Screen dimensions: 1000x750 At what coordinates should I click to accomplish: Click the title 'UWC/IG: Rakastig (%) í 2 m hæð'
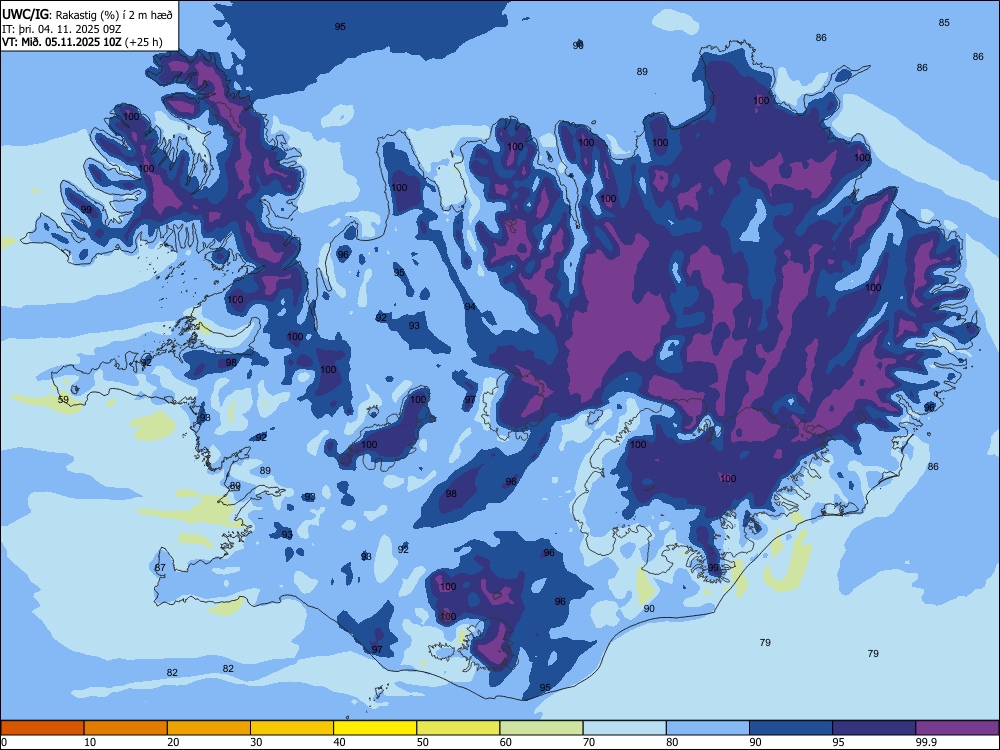[x=87, y=15]
